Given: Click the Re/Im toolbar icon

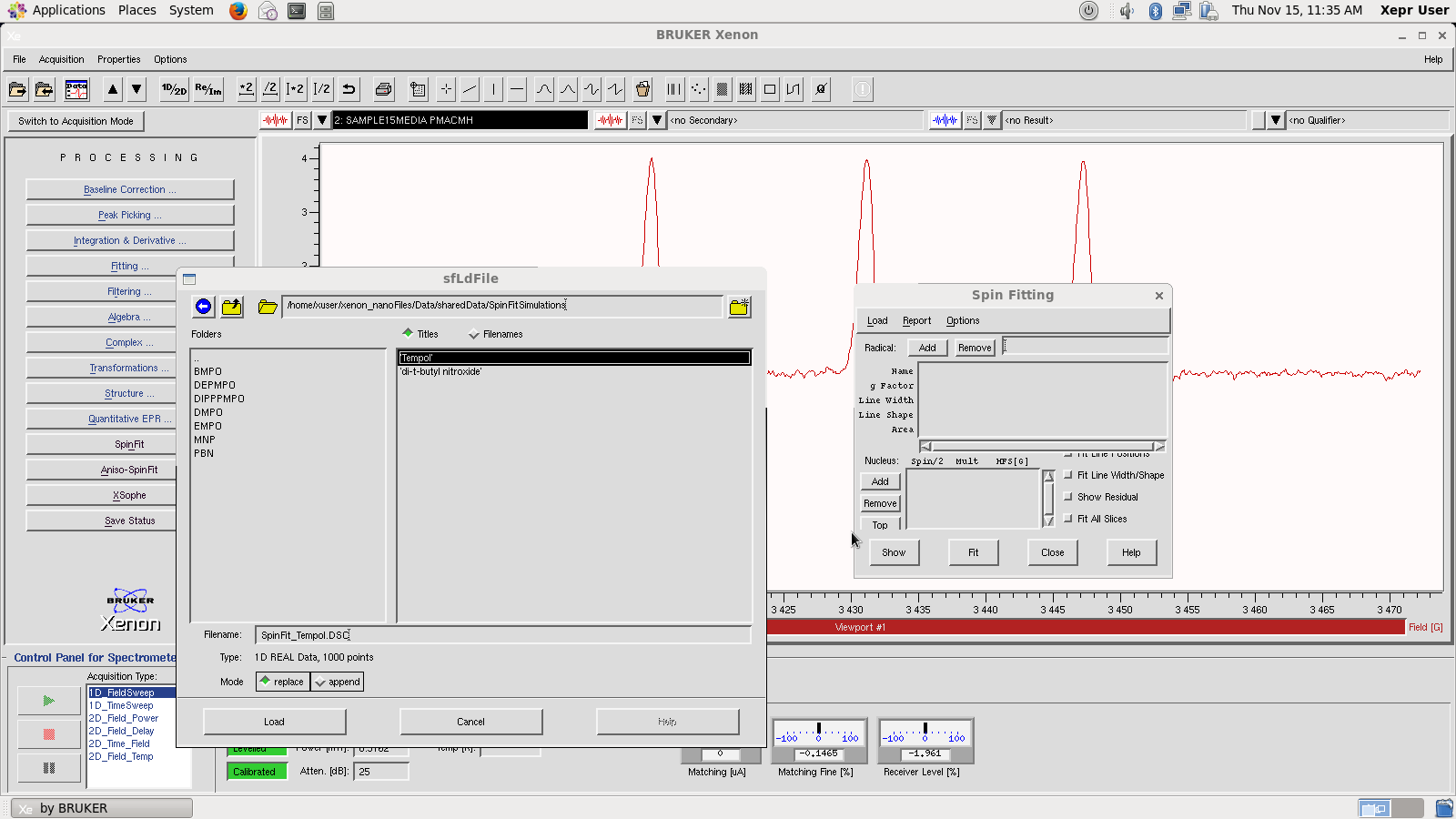Looking at the screenshot, I should point(208,89).
